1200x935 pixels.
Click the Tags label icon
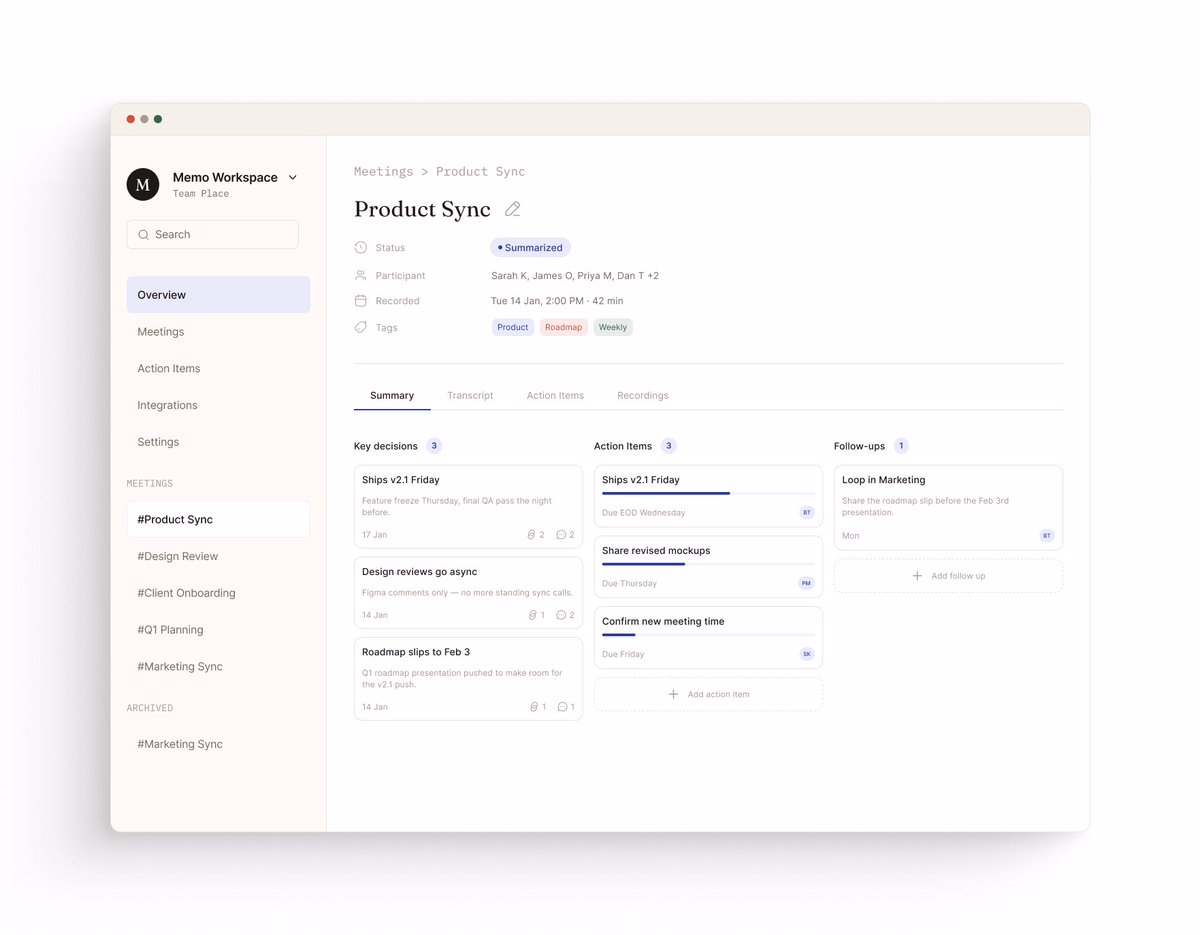pos(361,328)
